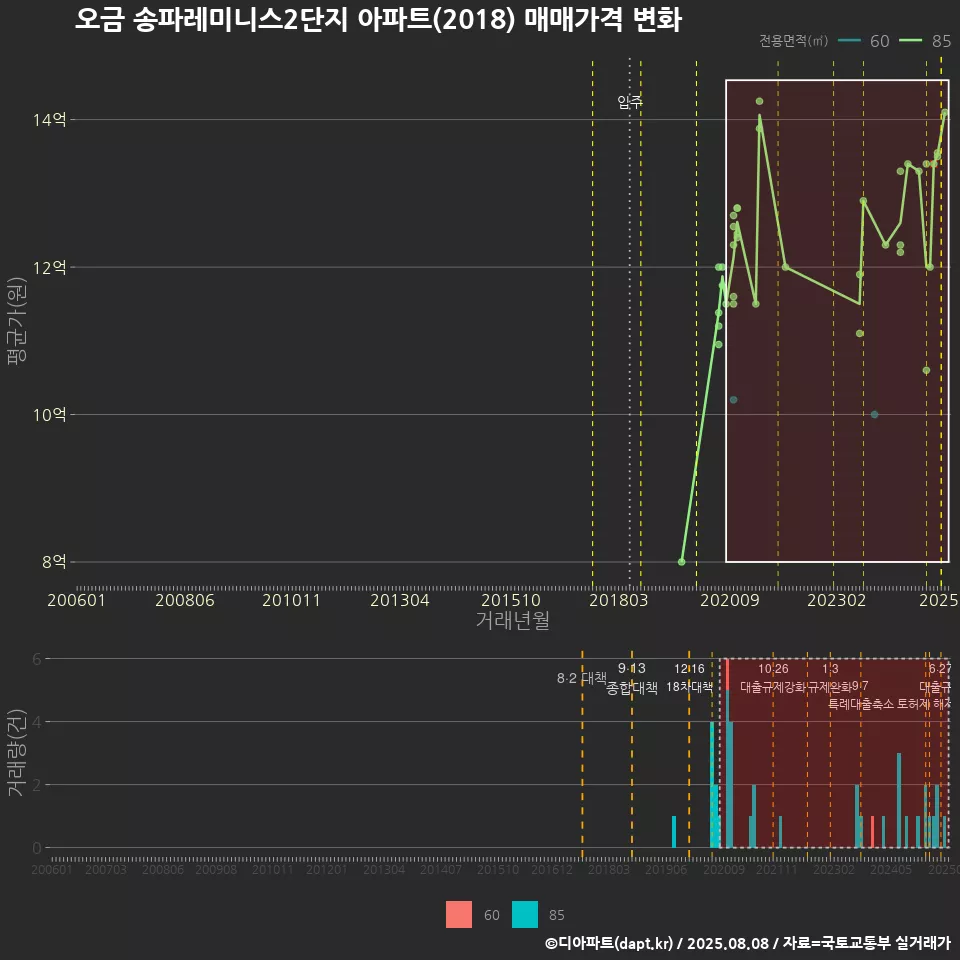Click the 8억 price axis label
The image size is (960, 960).
point(54,561)
